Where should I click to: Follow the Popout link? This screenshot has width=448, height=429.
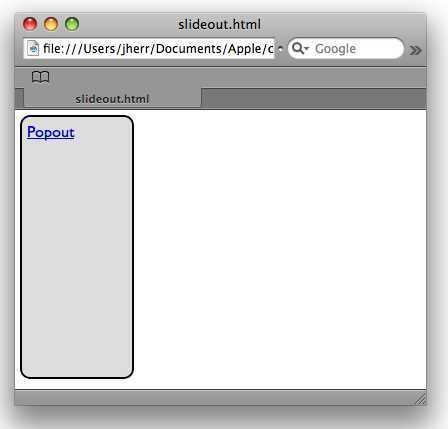(51, 133)
